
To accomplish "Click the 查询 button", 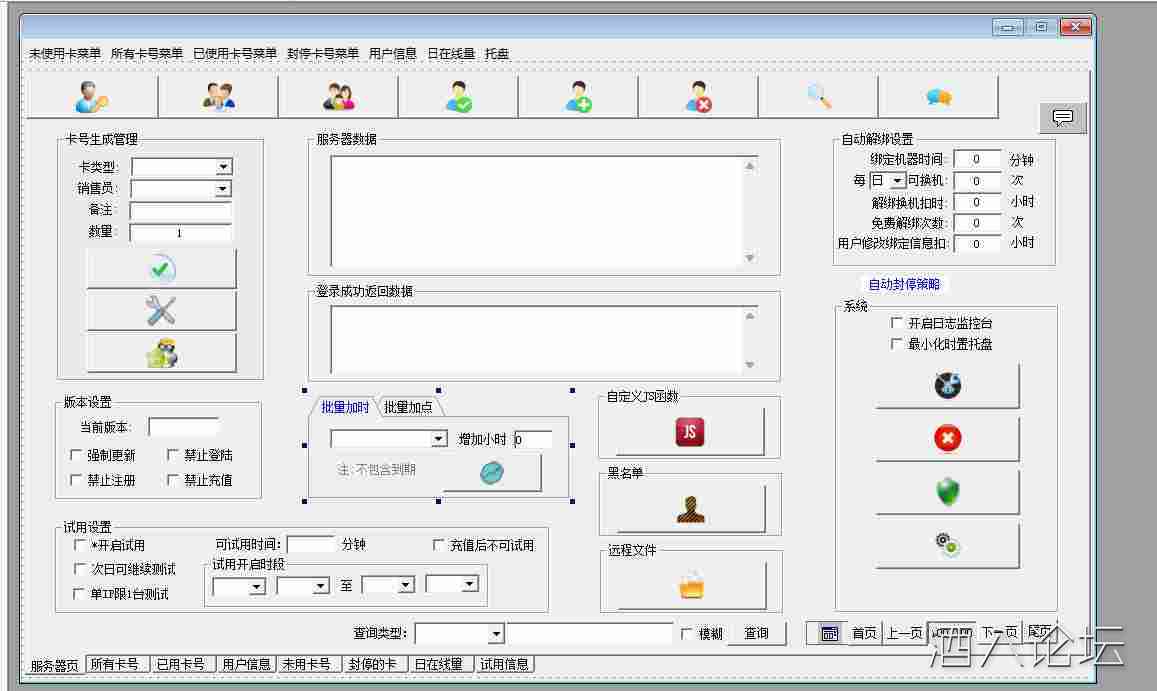I will (757, 633).
